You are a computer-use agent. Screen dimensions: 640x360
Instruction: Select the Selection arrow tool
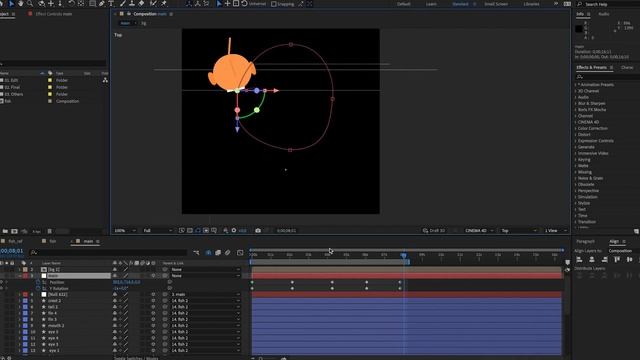pyautogui.click(x=11, y=4)
